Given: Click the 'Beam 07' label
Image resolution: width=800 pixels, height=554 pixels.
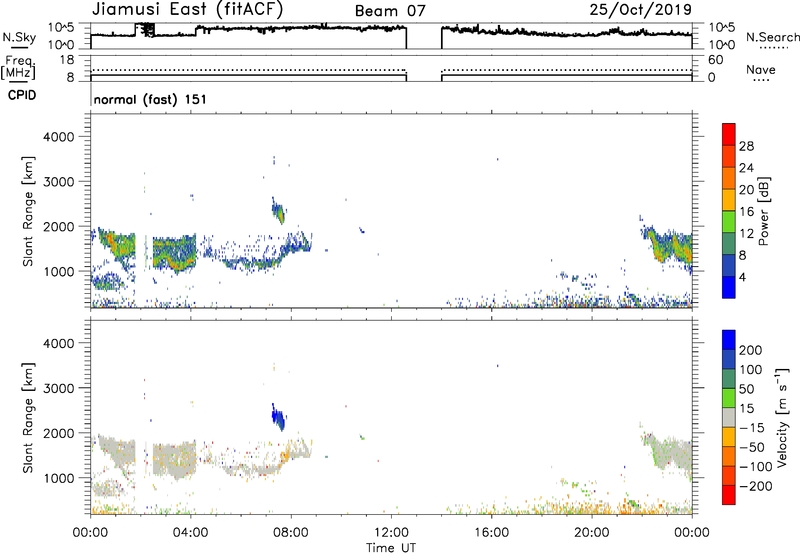Looking at the screenshot, I should click(390, 11).
